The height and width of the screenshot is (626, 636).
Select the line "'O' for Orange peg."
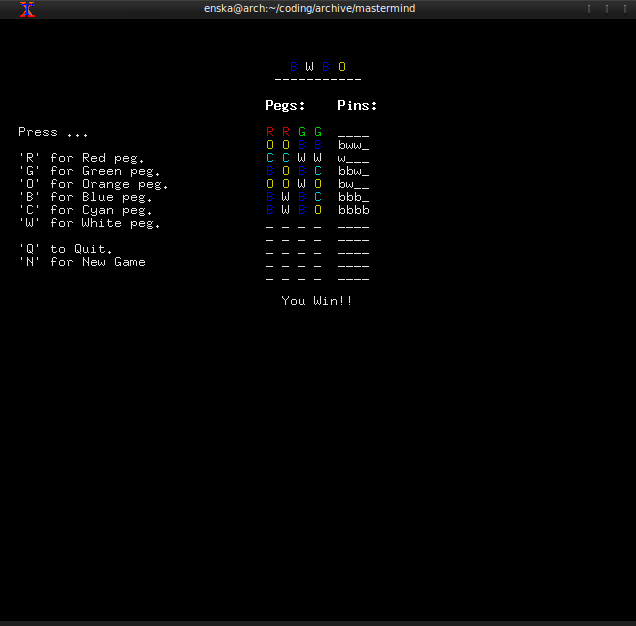[93, 184]
